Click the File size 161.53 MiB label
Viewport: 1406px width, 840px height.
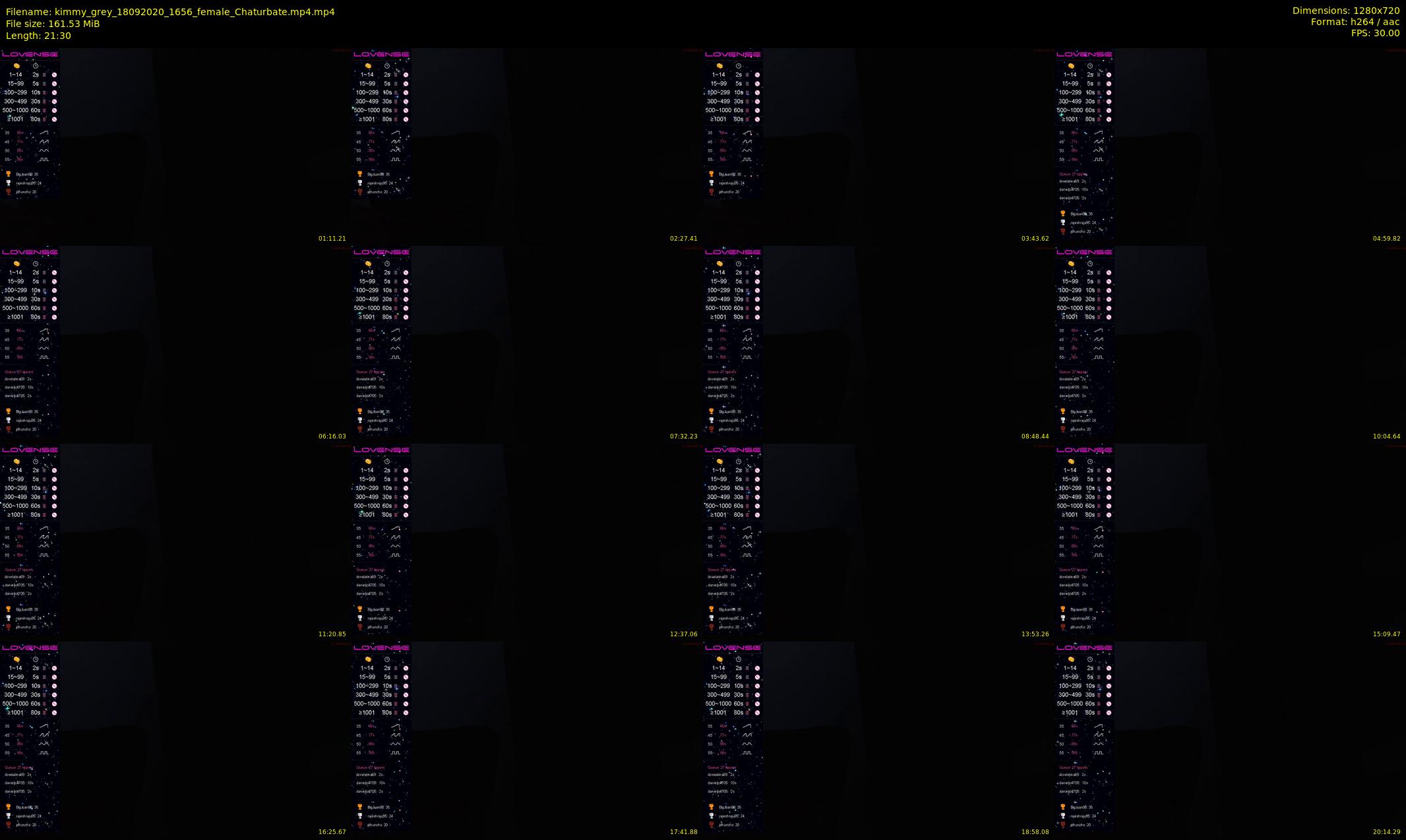click(x=53, y=24)
